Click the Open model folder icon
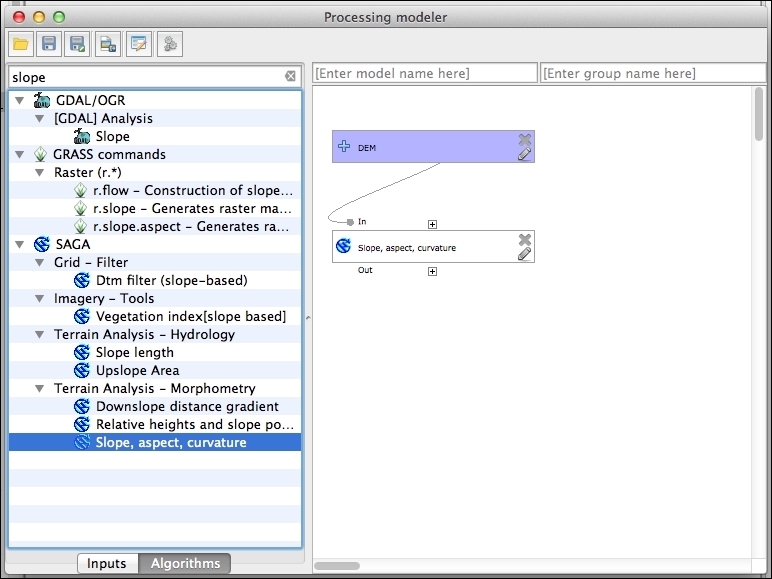Viewport: 772px width, 579px height. (20, 43)
